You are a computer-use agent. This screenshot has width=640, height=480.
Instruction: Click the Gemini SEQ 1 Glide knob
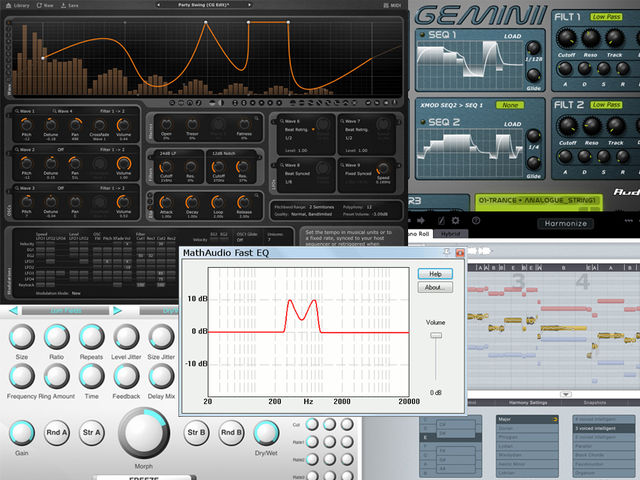(x=533, y=75)
